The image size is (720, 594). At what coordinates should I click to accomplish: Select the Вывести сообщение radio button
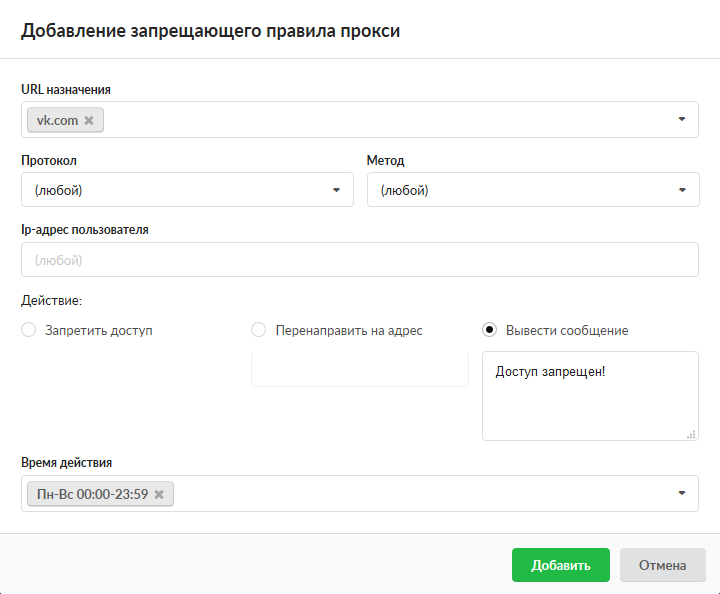(x=490, y=330)
